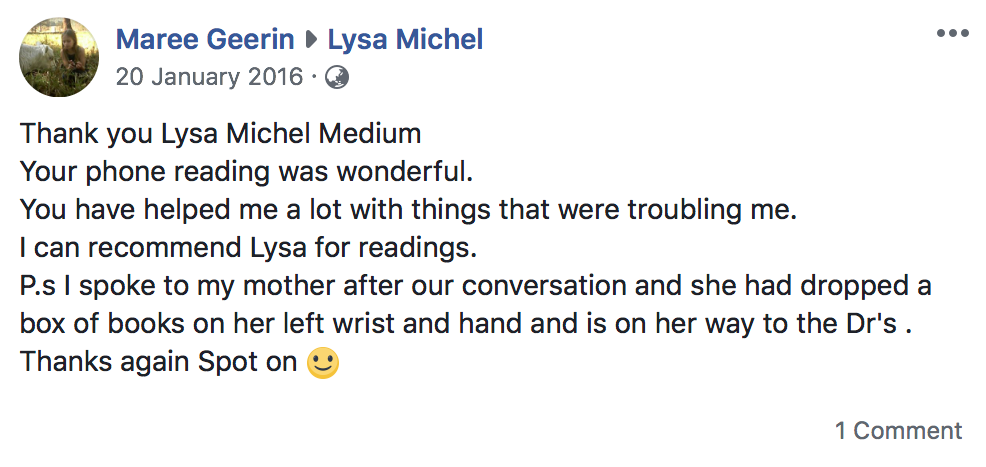Image resolution: width=986 pixels, height=467 pixels.
Task: Visit Lysa Michel's profile name link
Action: click(406, 40)
